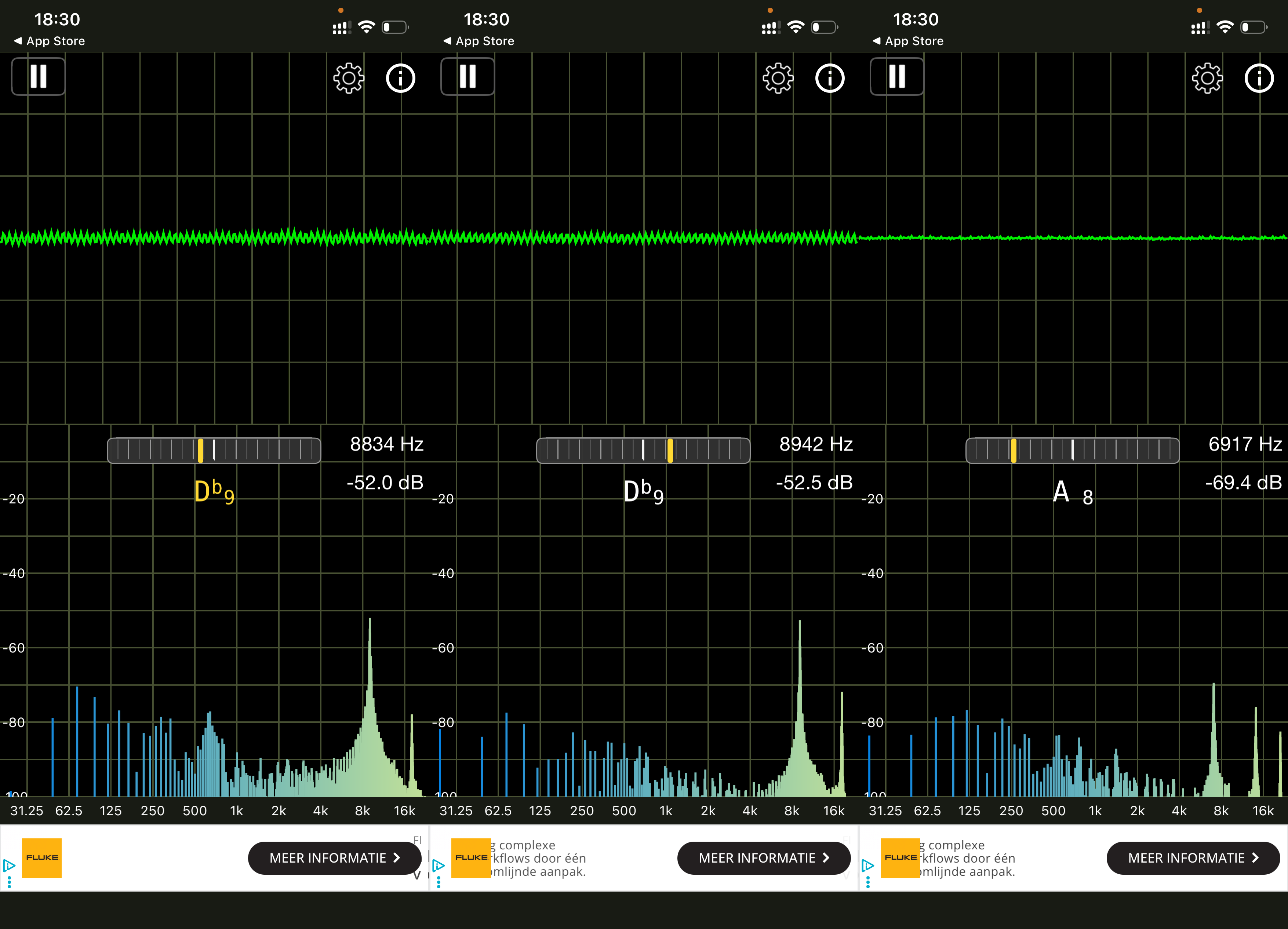Tap the -52.5 dB level readout
The height and width of the screenshot is (929, 1288).
[814, 483]
